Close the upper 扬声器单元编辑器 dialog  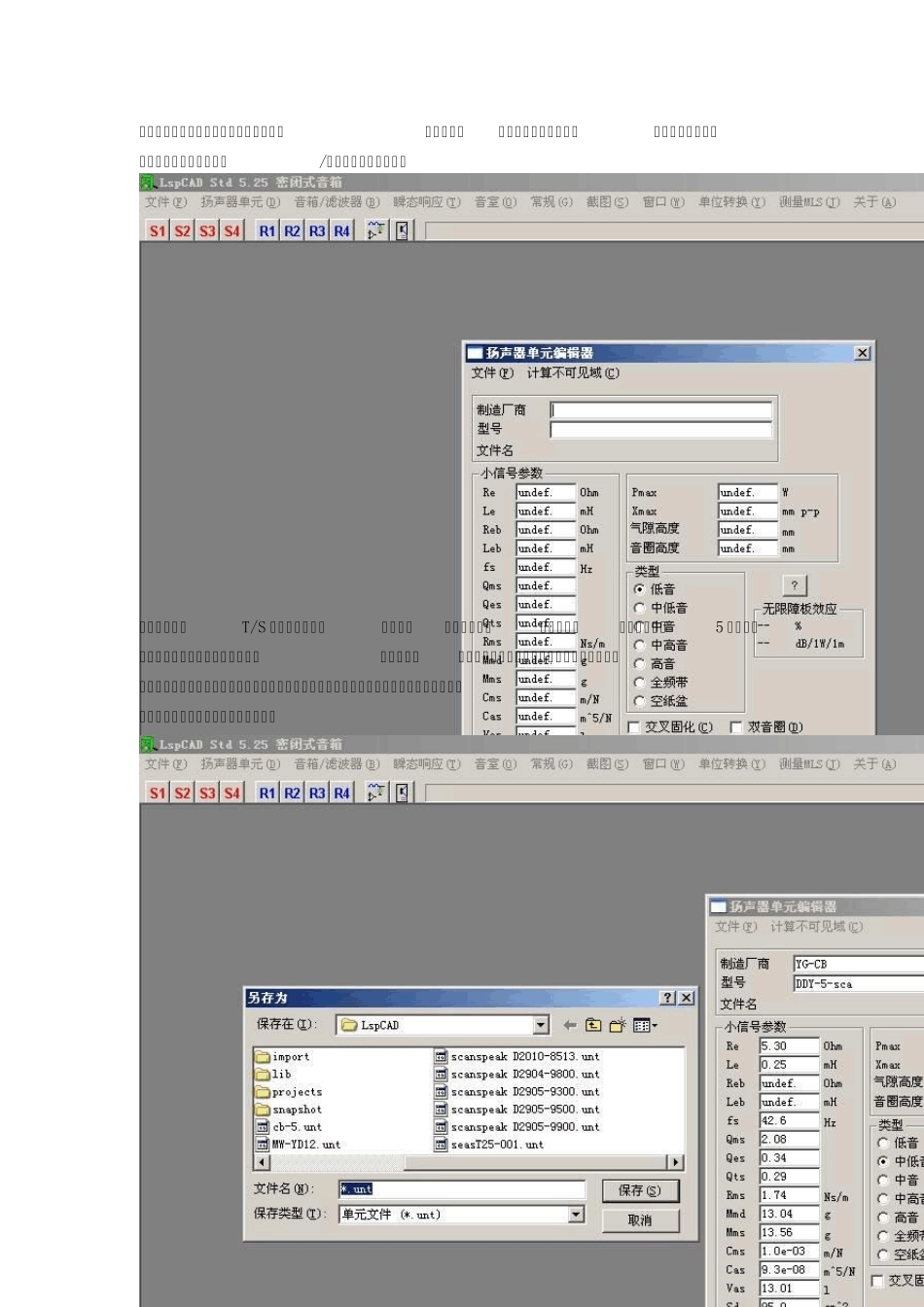coord(862,353)
